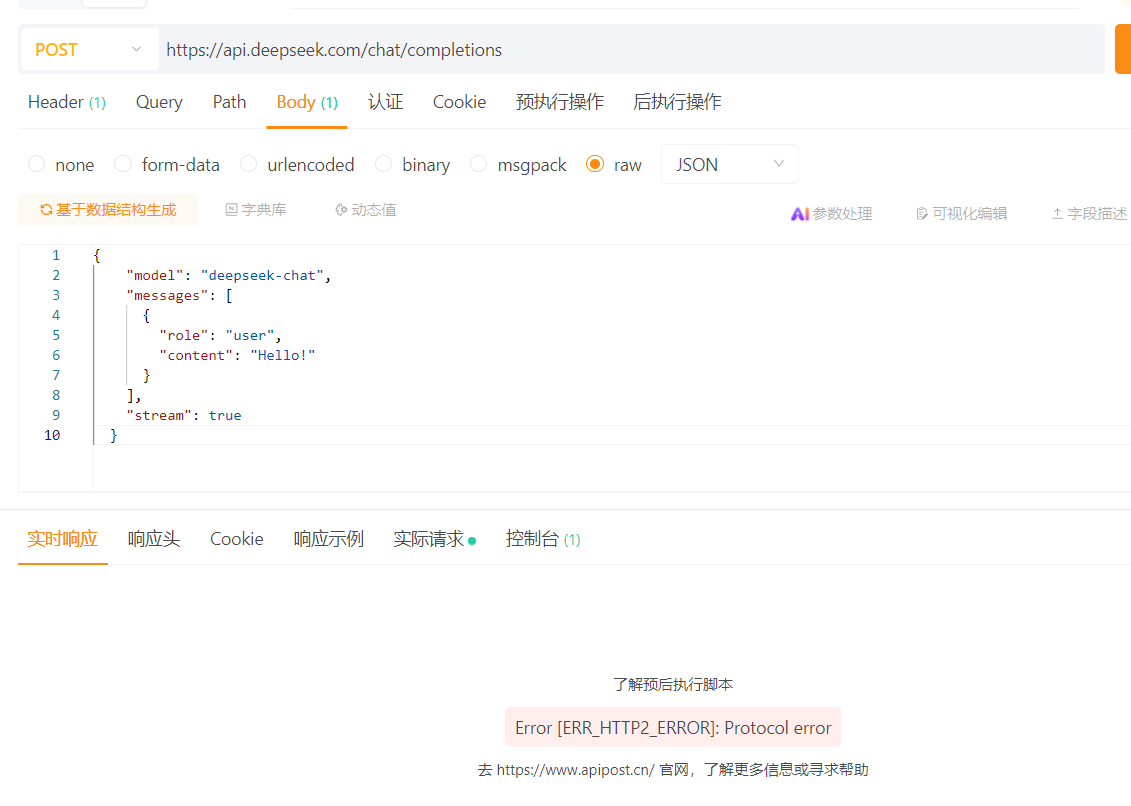The image size is (1131, 806).
Task: Switch to the Header tab
Action: coord(66,102)
